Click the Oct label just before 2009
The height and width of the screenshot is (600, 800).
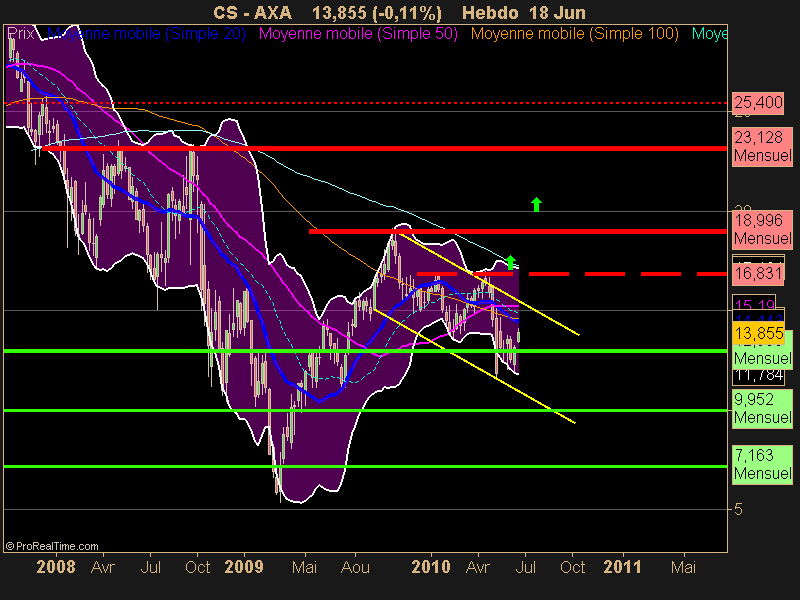(197, 567)
